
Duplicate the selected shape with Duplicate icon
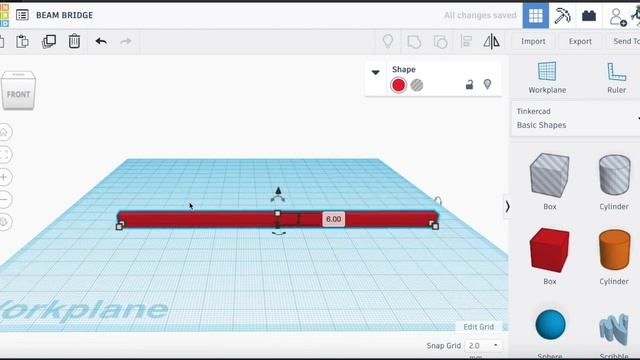(x=49, y=41)
